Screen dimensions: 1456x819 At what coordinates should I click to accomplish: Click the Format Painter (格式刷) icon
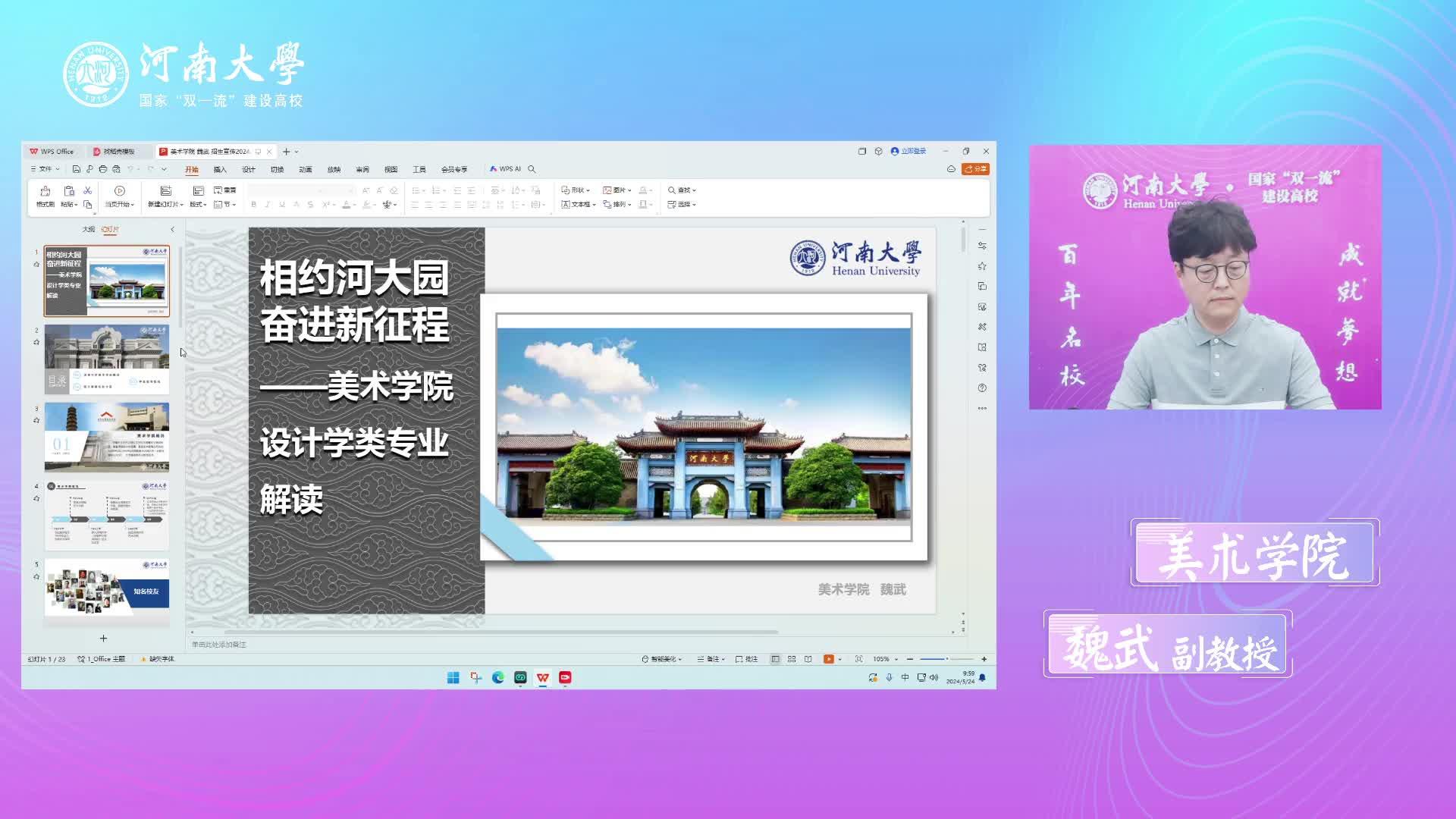tap(45, 192)
